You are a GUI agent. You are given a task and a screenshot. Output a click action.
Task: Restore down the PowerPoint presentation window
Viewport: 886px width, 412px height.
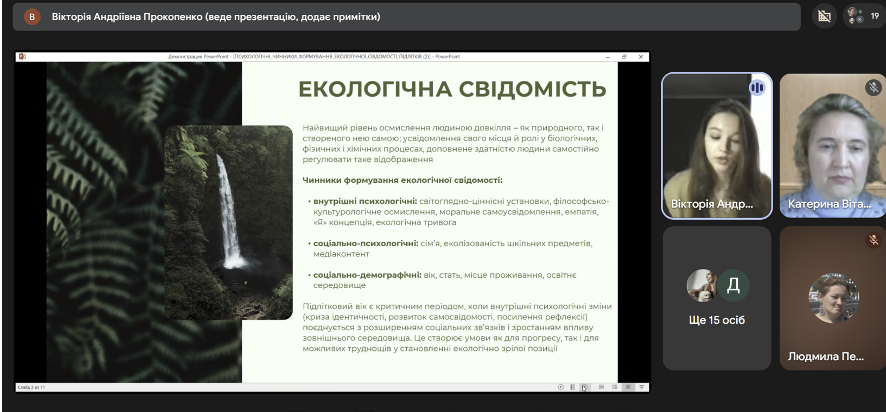pyautogui.click(x=624, y=57)
